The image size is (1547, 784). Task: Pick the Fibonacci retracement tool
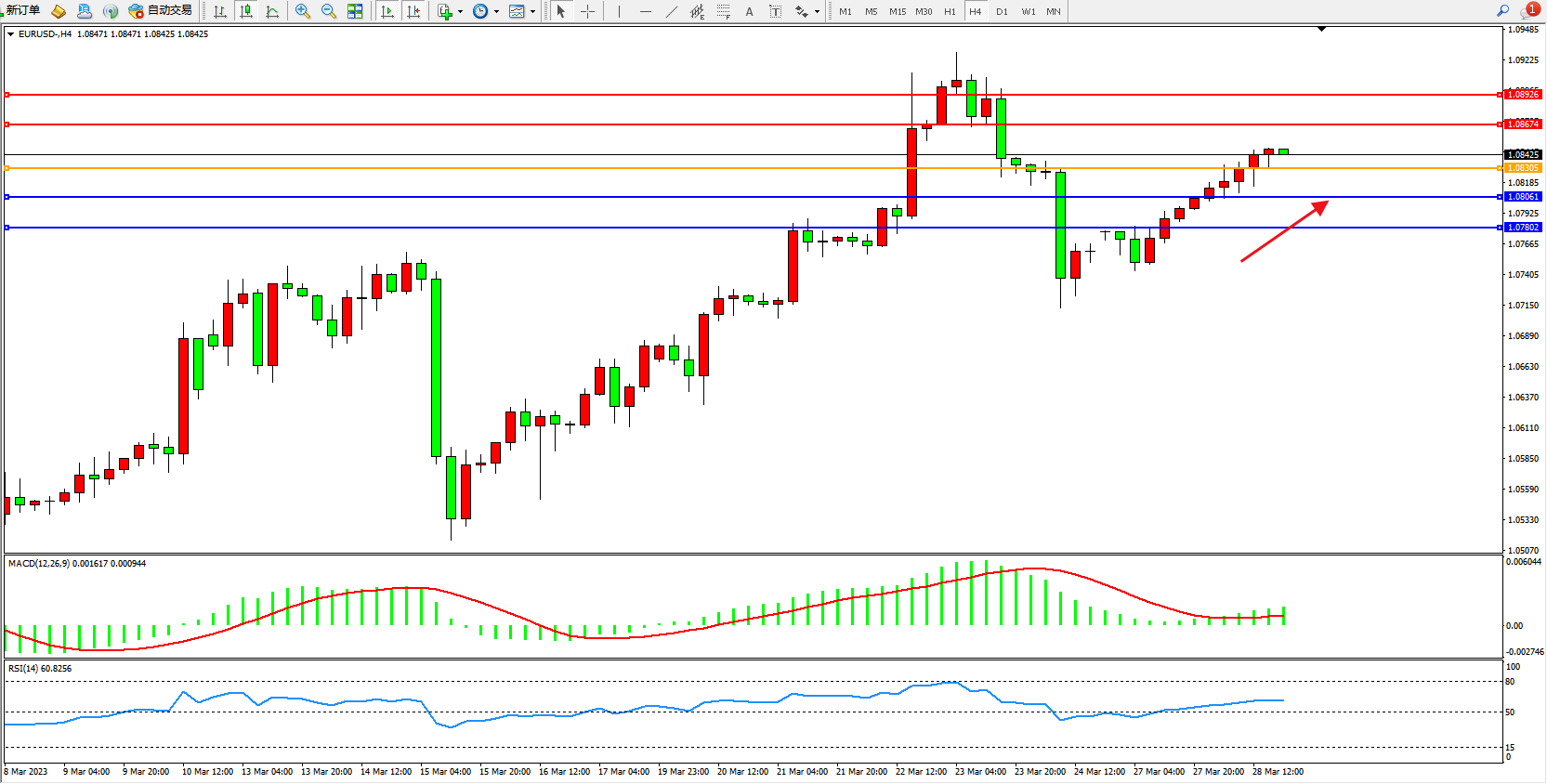pyautogui.click(x=723, y=12)
